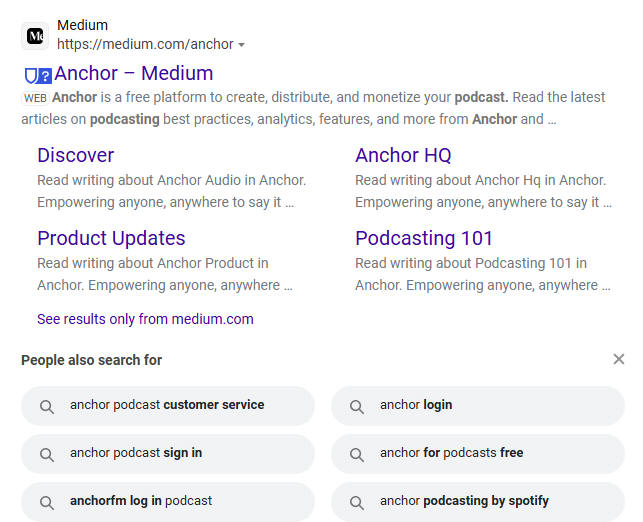Click magnifier icon beside anchor login
The height and width of the screenshot is (522, 643).
click(357, 407)
